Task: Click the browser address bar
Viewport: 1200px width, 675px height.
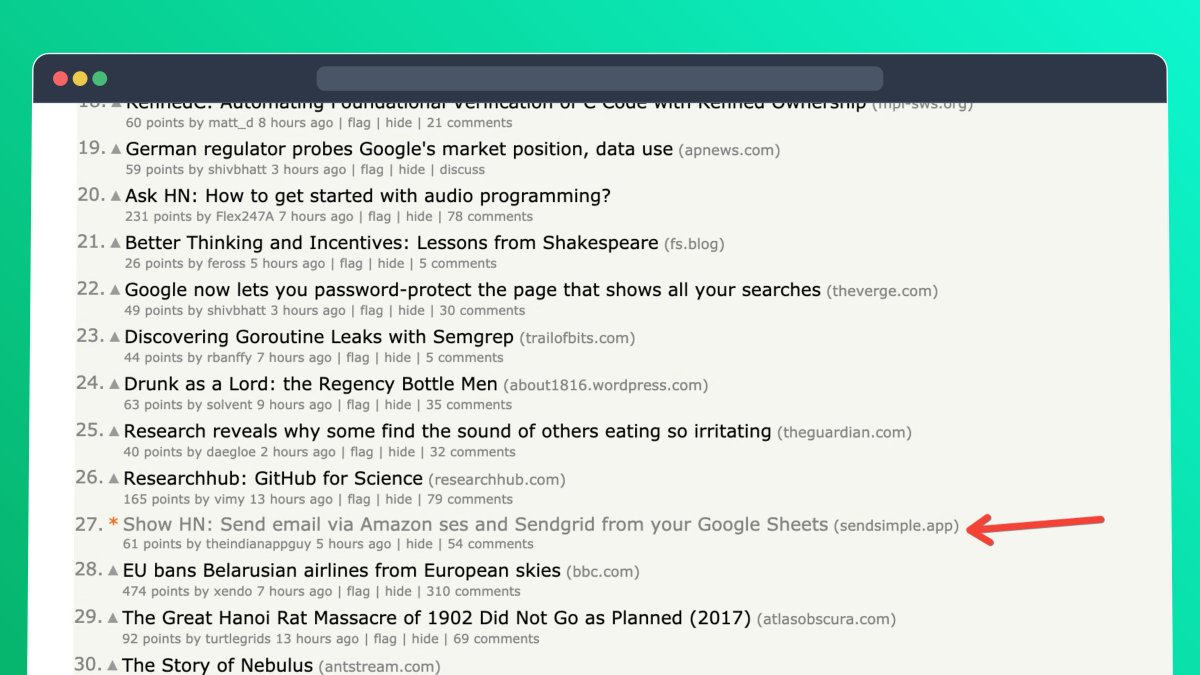Action: coord(600,79)
